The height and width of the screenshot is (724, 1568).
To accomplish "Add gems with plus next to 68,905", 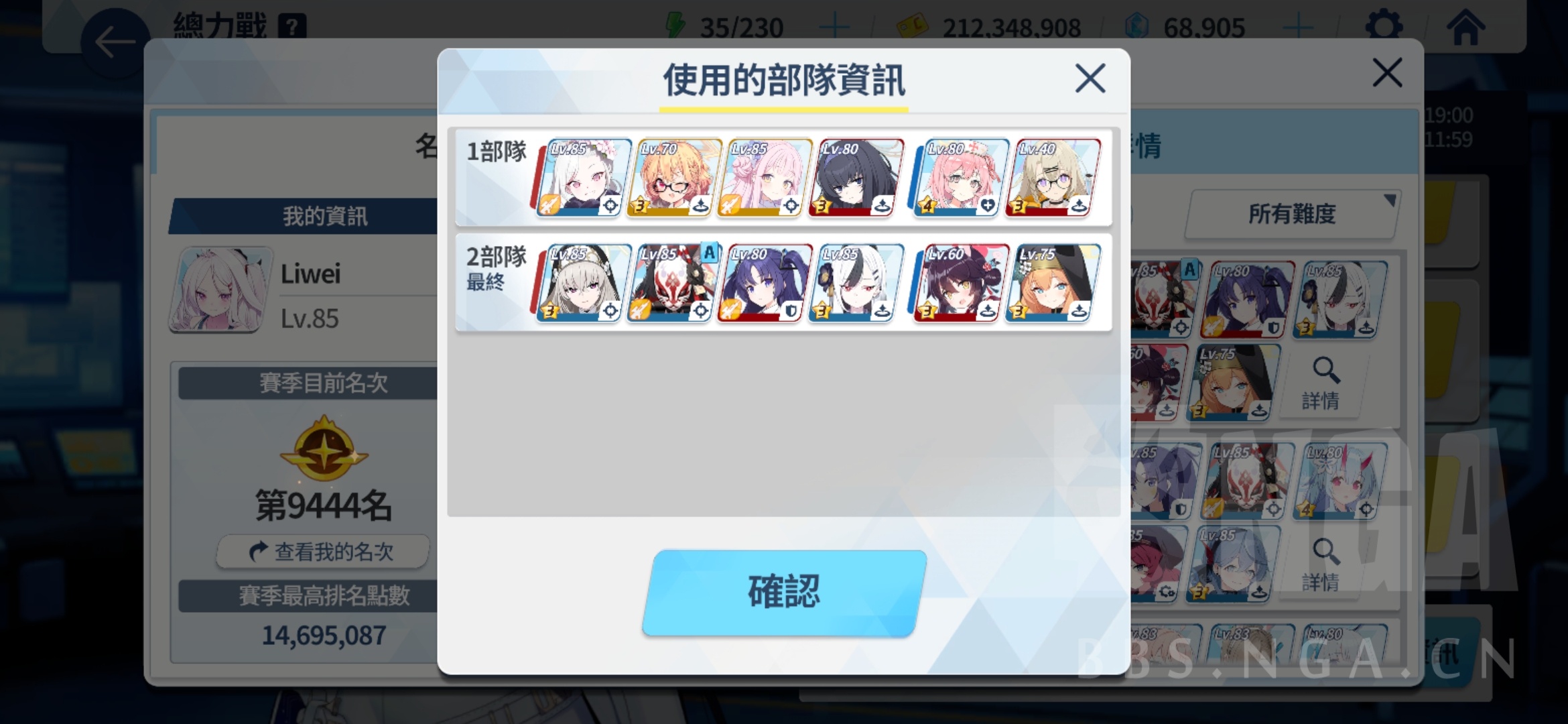I will click(1298, 27).
